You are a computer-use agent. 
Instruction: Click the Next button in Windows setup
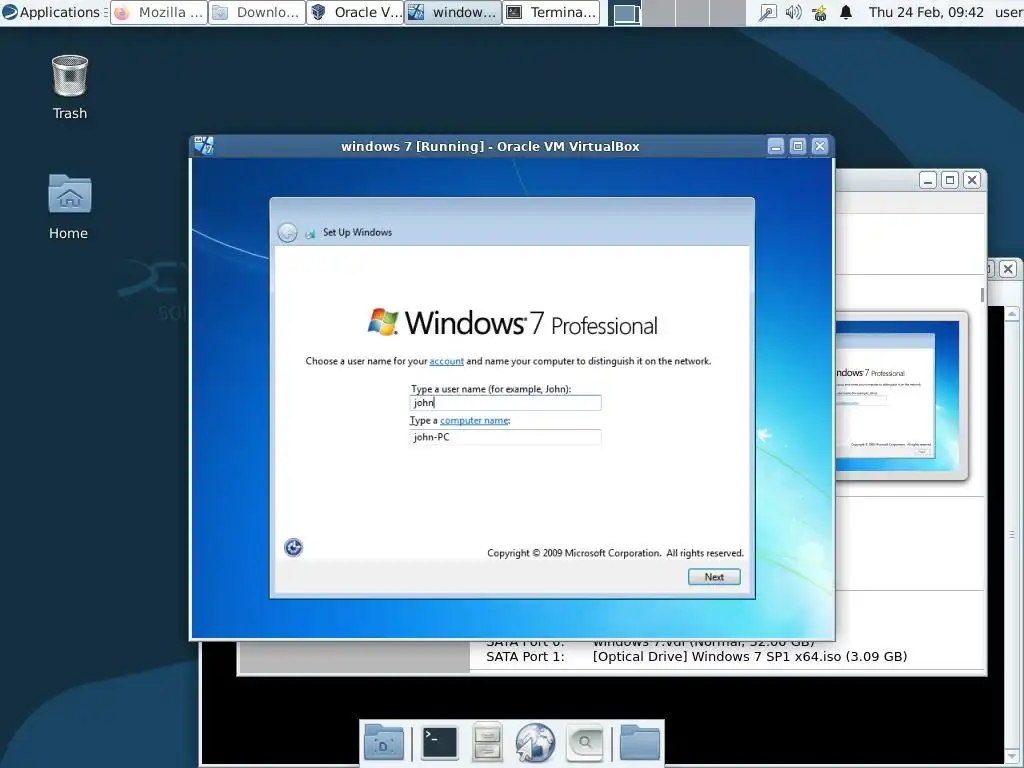pyautogui.click(x=714, y=577)
